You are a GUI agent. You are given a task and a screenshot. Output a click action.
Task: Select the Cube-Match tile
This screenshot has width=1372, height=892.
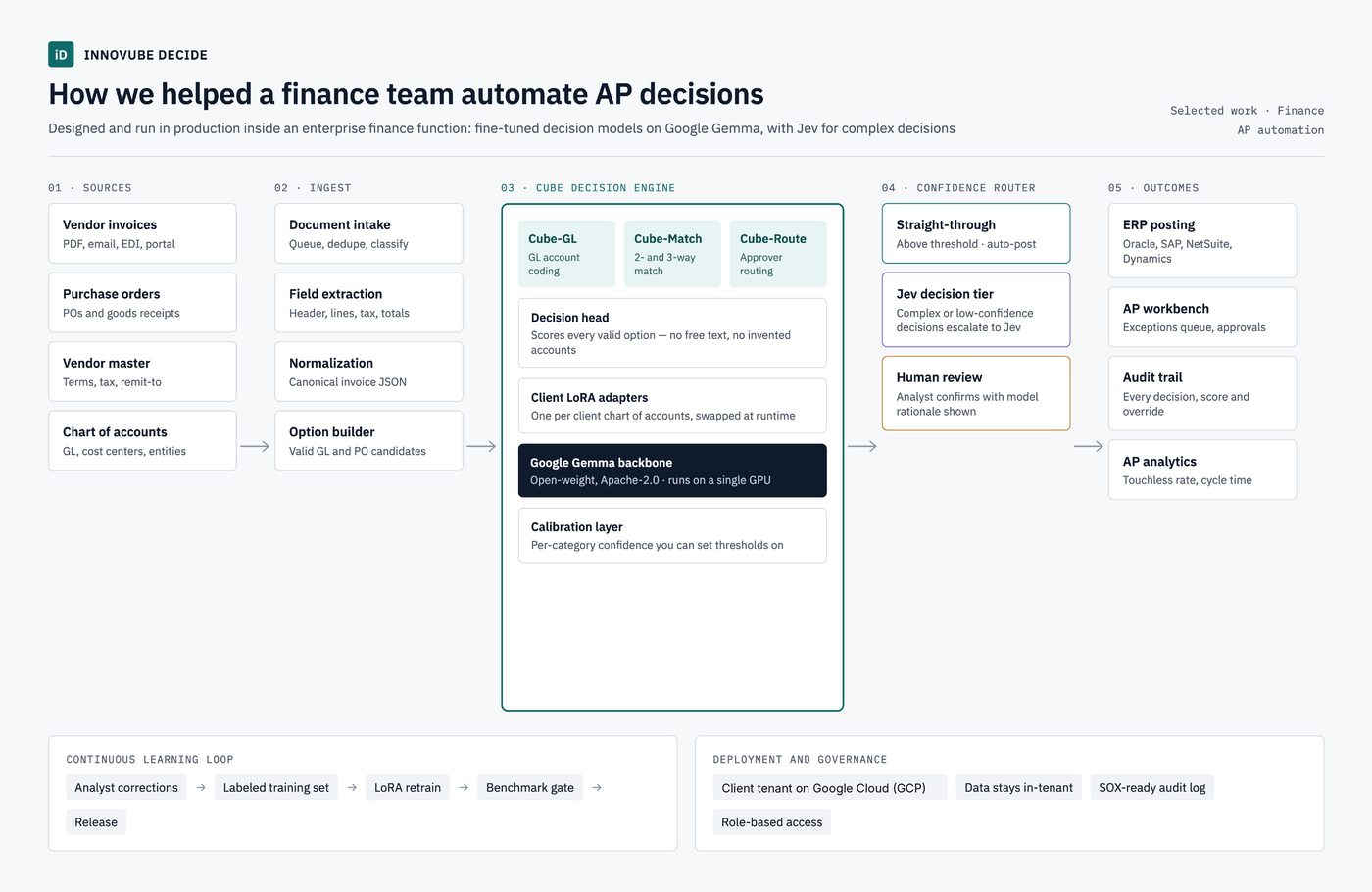click(672, 254)
